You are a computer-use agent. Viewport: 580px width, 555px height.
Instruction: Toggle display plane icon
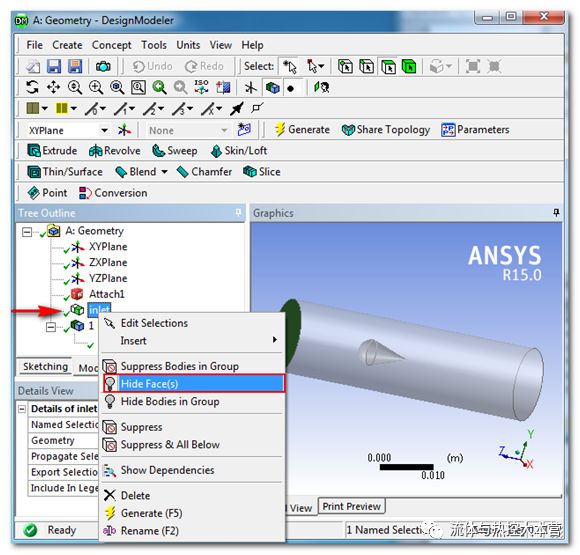(x=251, y=88)
